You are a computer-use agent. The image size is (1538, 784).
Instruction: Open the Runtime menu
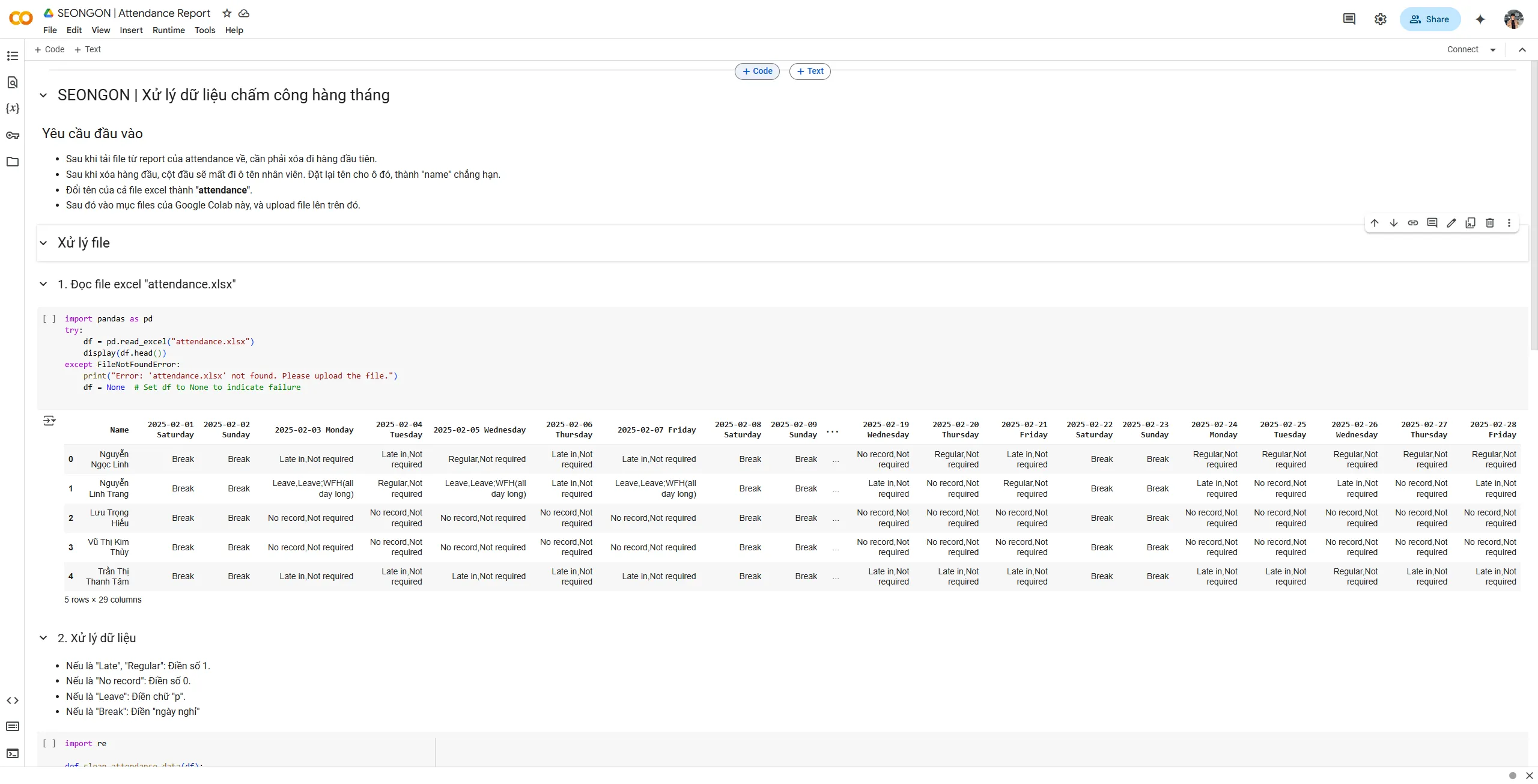[169, 30]
